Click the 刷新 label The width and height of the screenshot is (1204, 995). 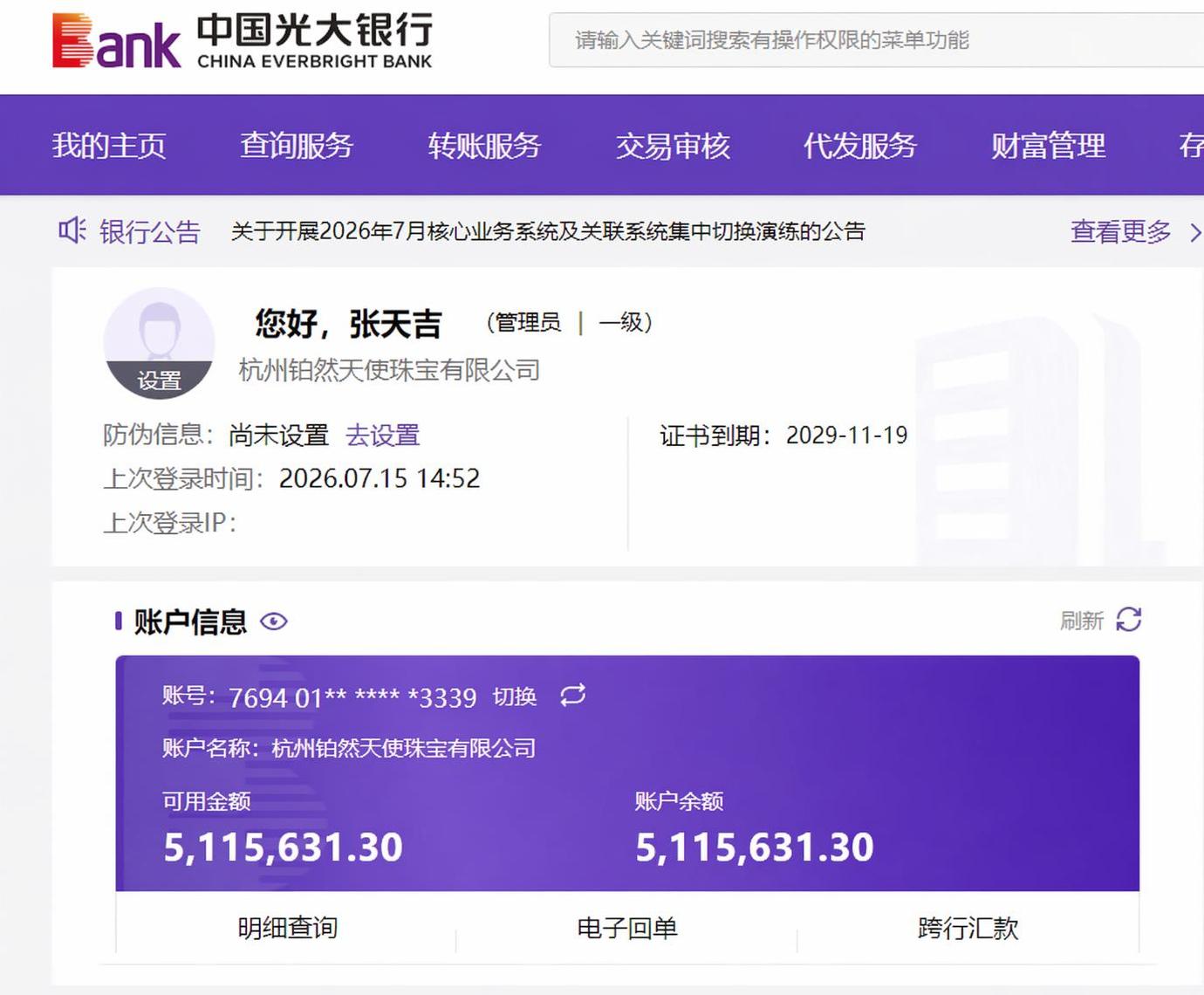(x=1082, y=621)
